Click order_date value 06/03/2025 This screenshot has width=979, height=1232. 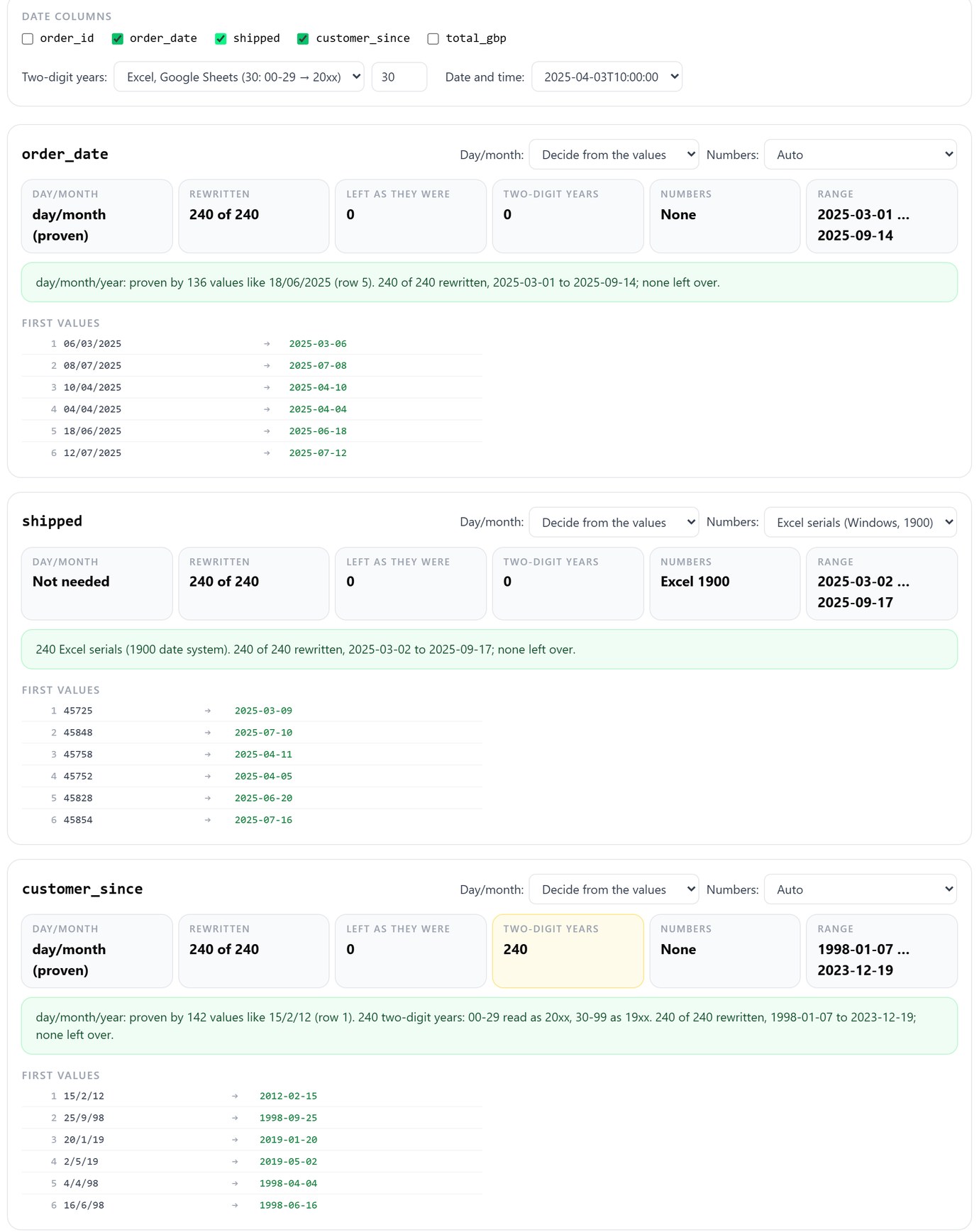click(x=92, y=344)
